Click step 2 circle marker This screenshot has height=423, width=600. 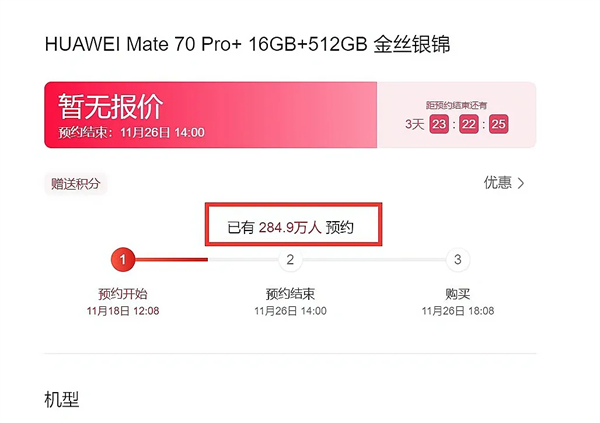pyautogui.click(x=290, y=260)
